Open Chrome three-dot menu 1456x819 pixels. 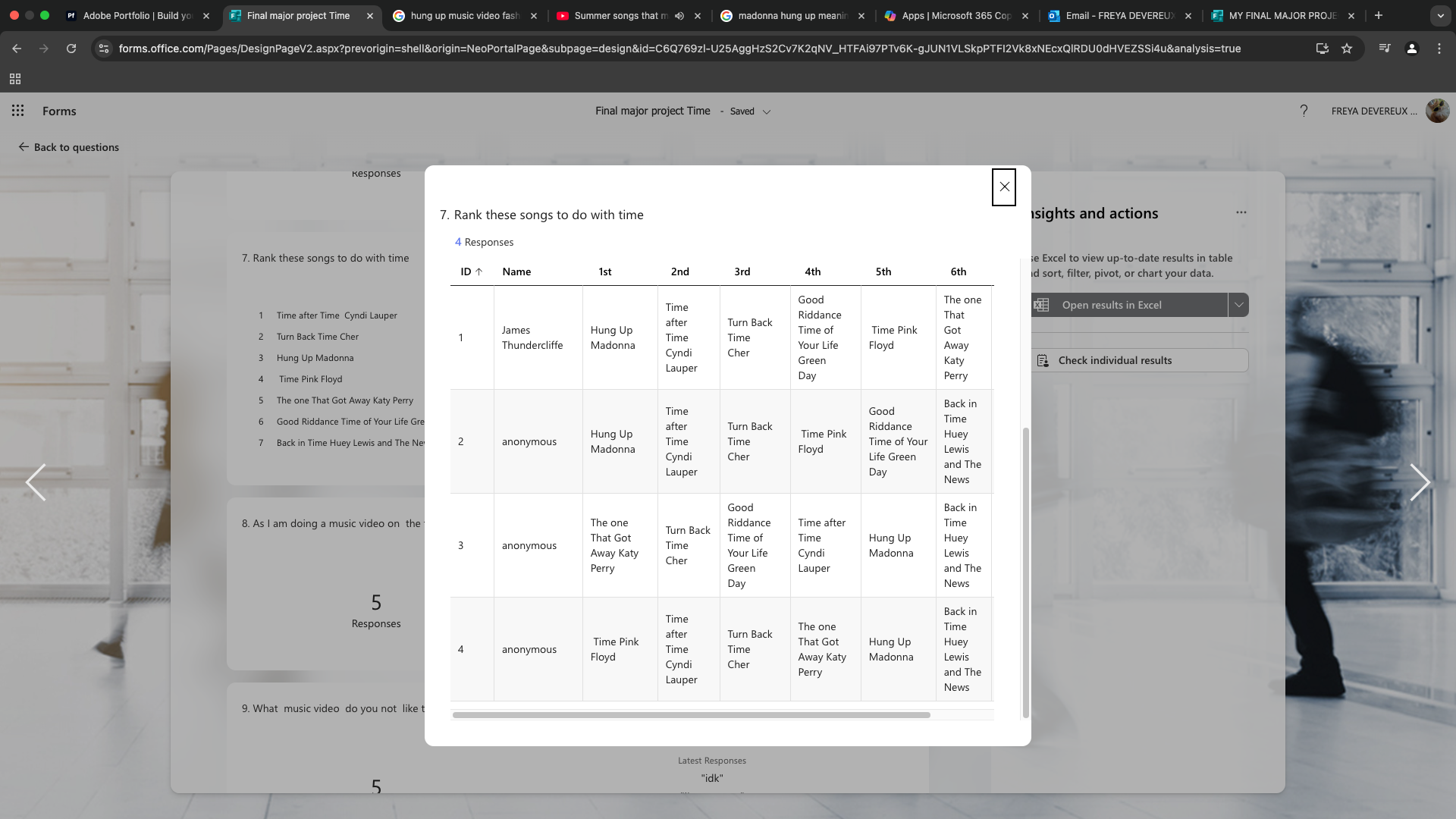coord(1439,49)
